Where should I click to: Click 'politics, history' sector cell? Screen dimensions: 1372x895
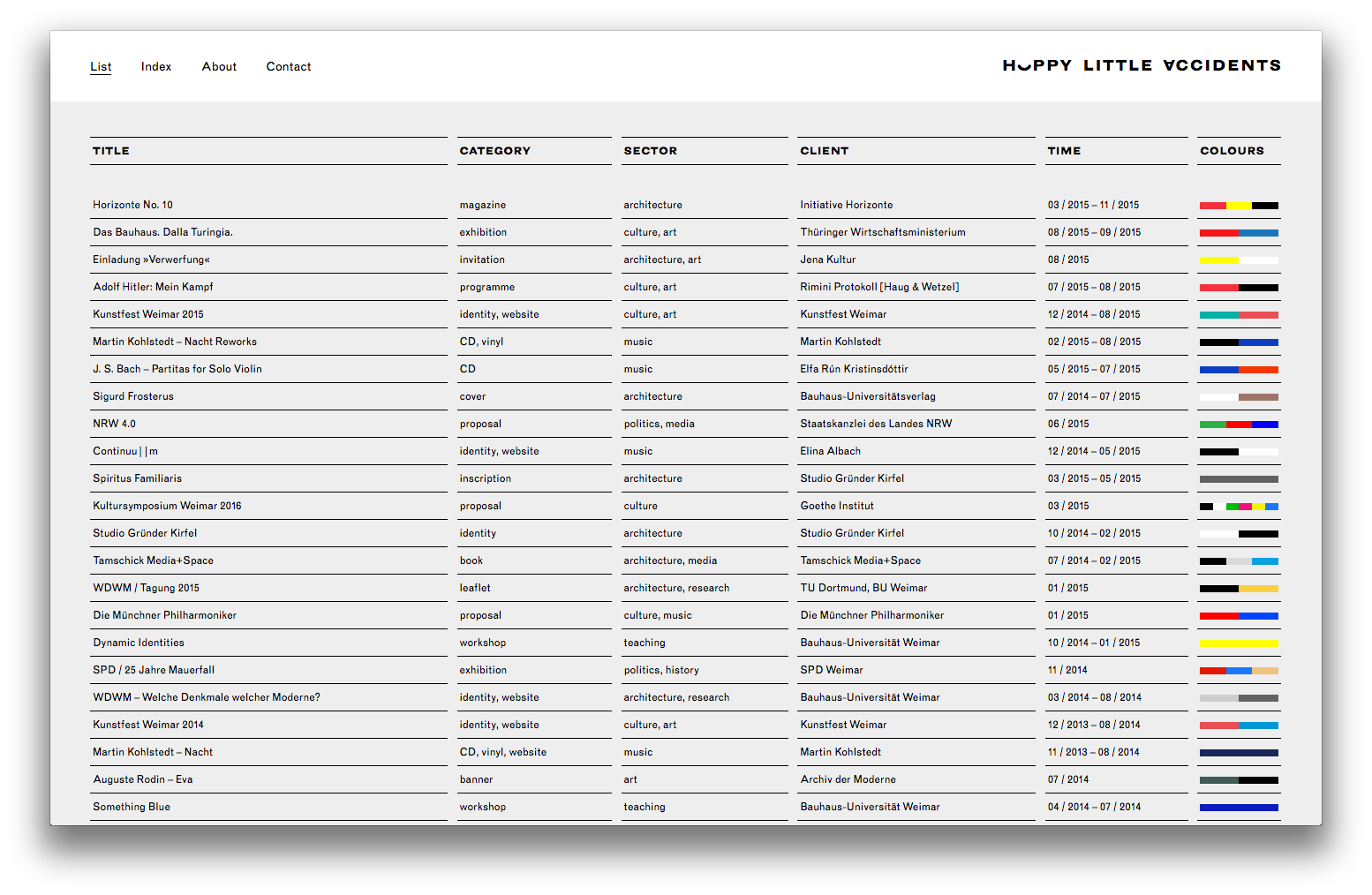pos(661,670)
